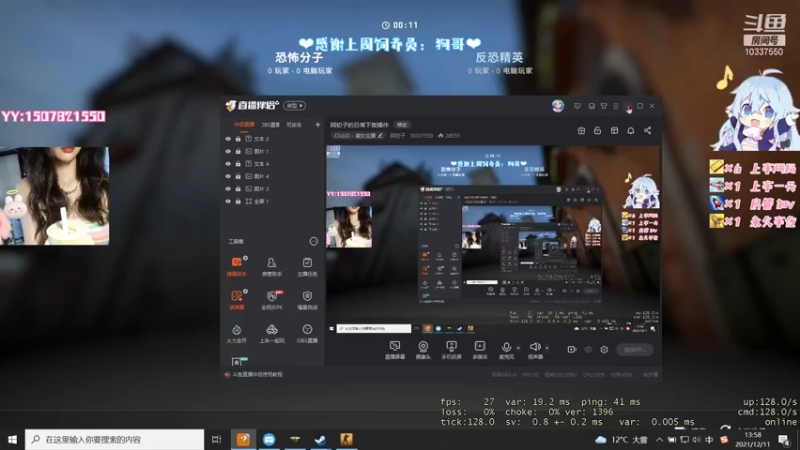The height and width of the screenshot is (450, 800).
Task: Open the Windows Start menu
Action: click(x=12, y=439)
